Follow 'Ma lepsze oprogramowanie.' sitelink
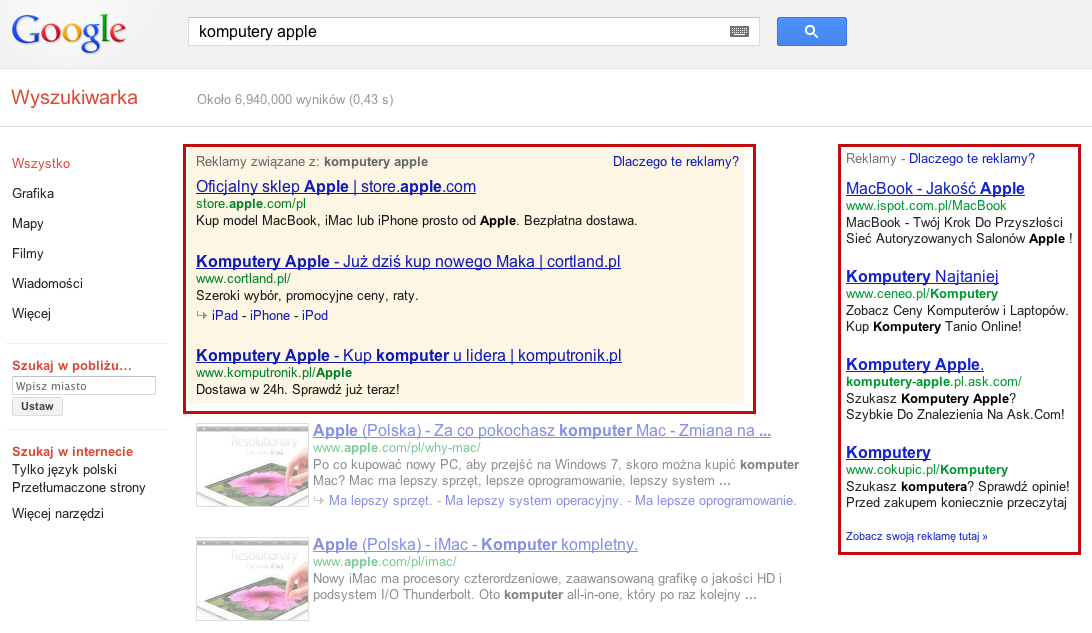Screen dimensions: 1092x633 pyautogui.click(x=715, y=501)
